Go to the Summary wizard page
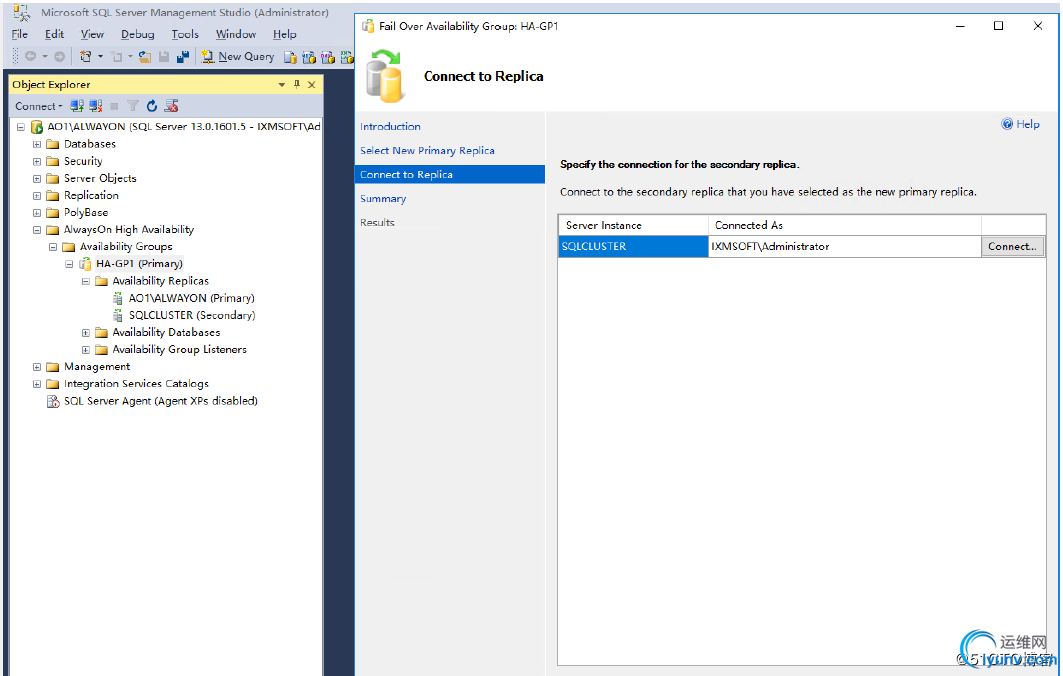Viewport: 1063px width, 676px height. pos(383,199)
